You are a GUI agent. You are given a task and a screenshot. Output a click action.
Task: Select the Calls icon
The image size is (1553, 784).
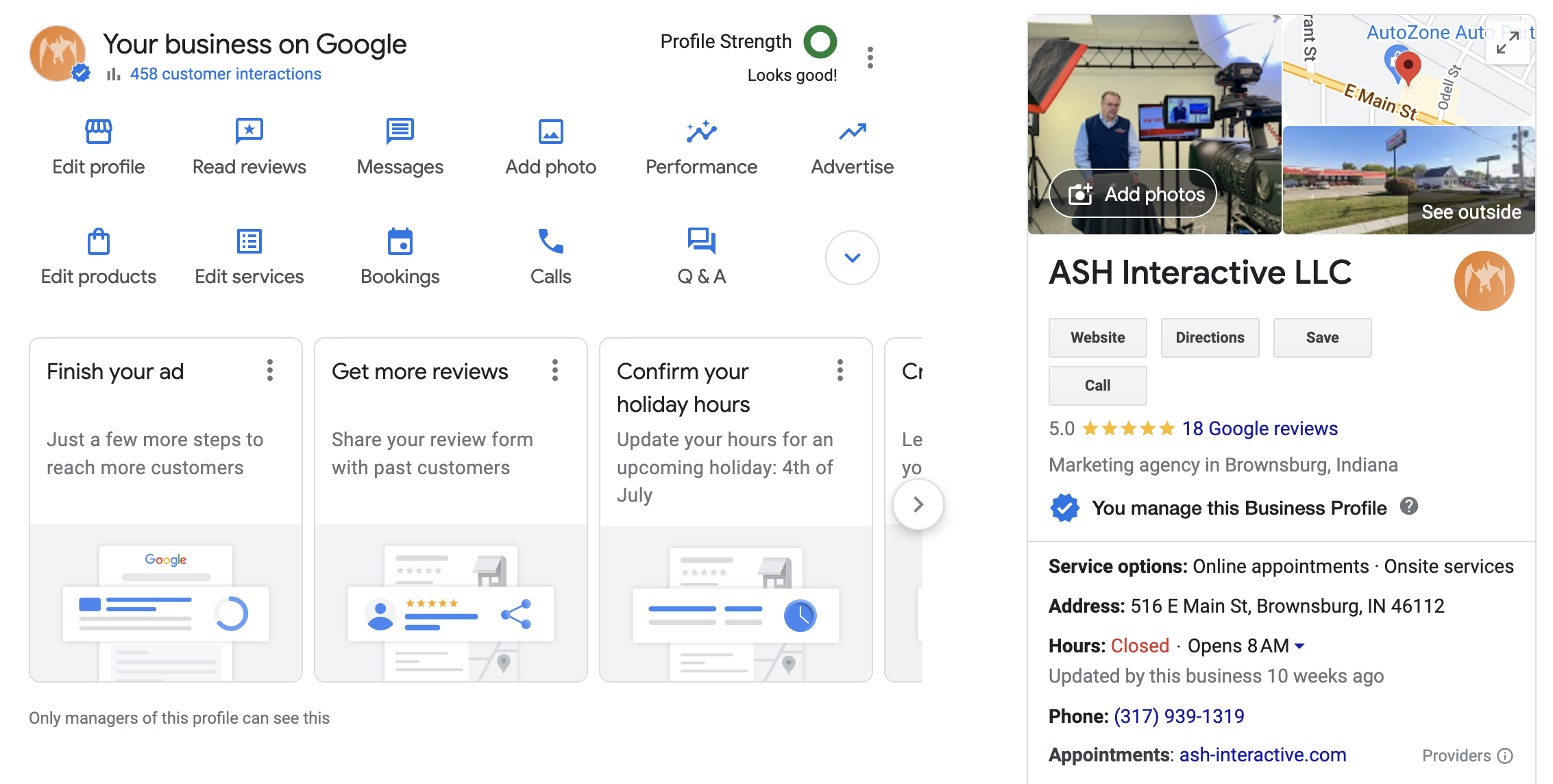click(x=550, y=256)
